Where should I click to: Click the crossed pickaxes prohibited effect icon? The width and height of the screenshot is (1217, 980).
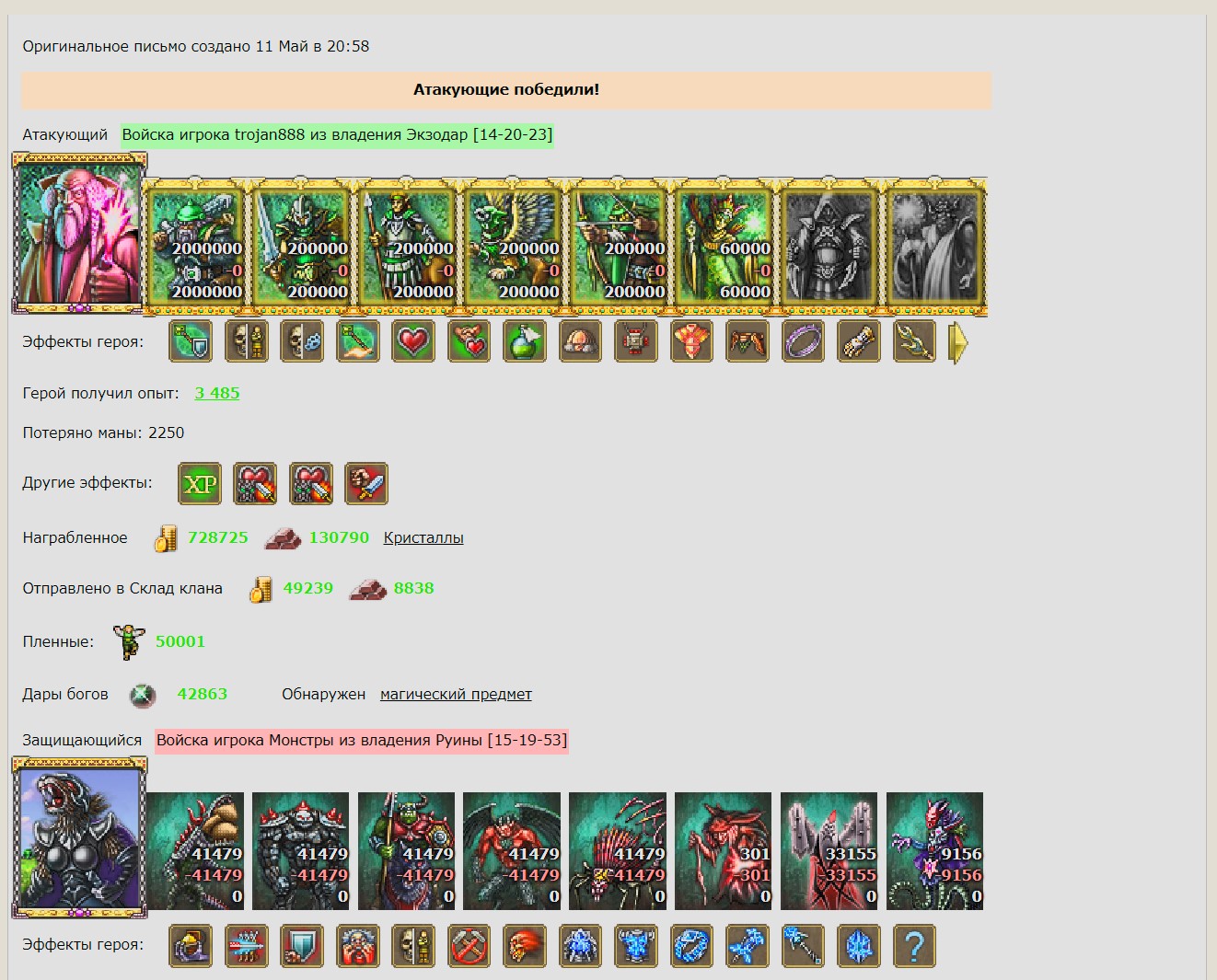tap(469, 945)
